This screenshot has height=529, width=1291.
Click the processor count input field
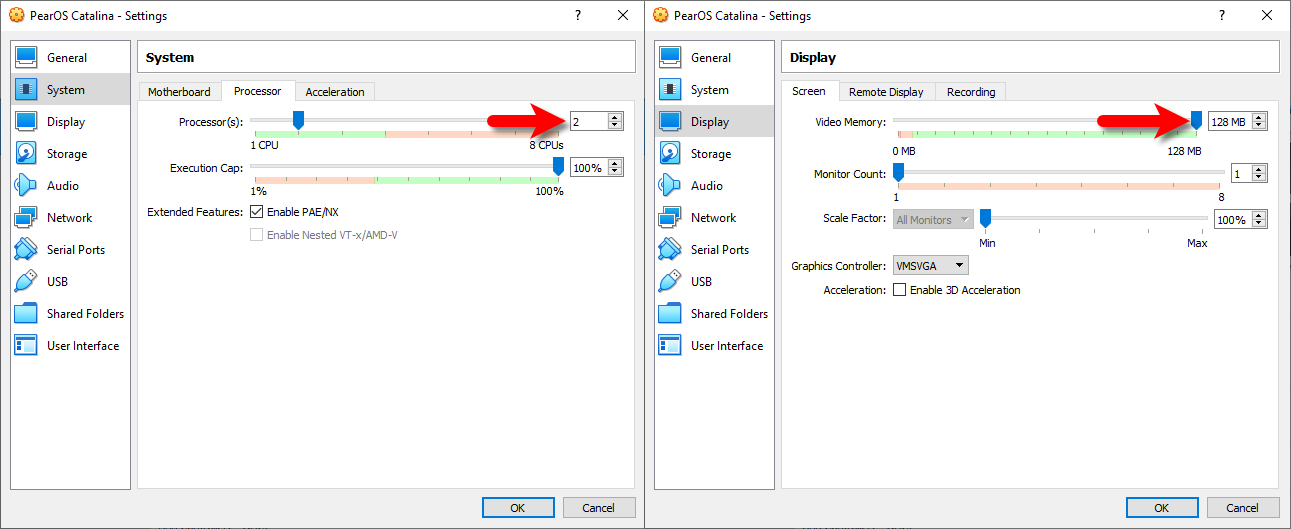tap(589, 122)
